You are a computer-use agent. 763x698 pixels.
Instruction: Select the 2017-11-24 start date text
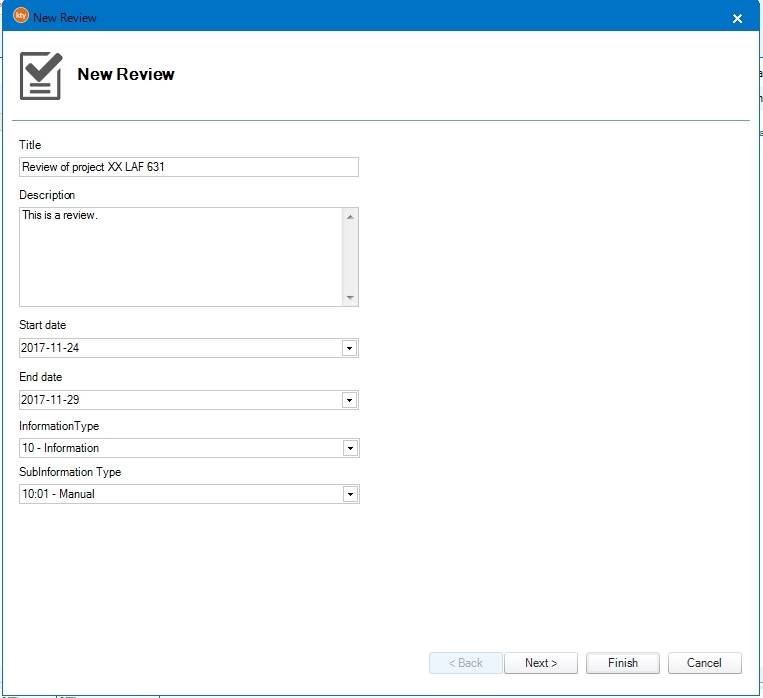[52, 348]
